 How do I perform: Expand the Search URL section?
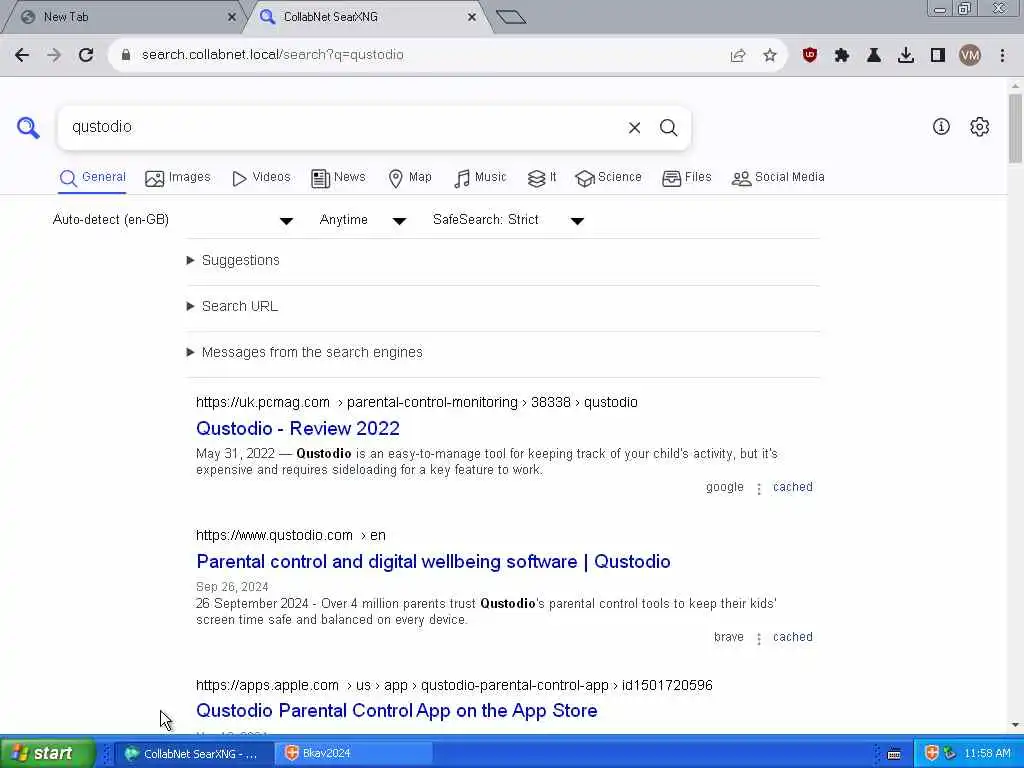(x=232, y=306)
